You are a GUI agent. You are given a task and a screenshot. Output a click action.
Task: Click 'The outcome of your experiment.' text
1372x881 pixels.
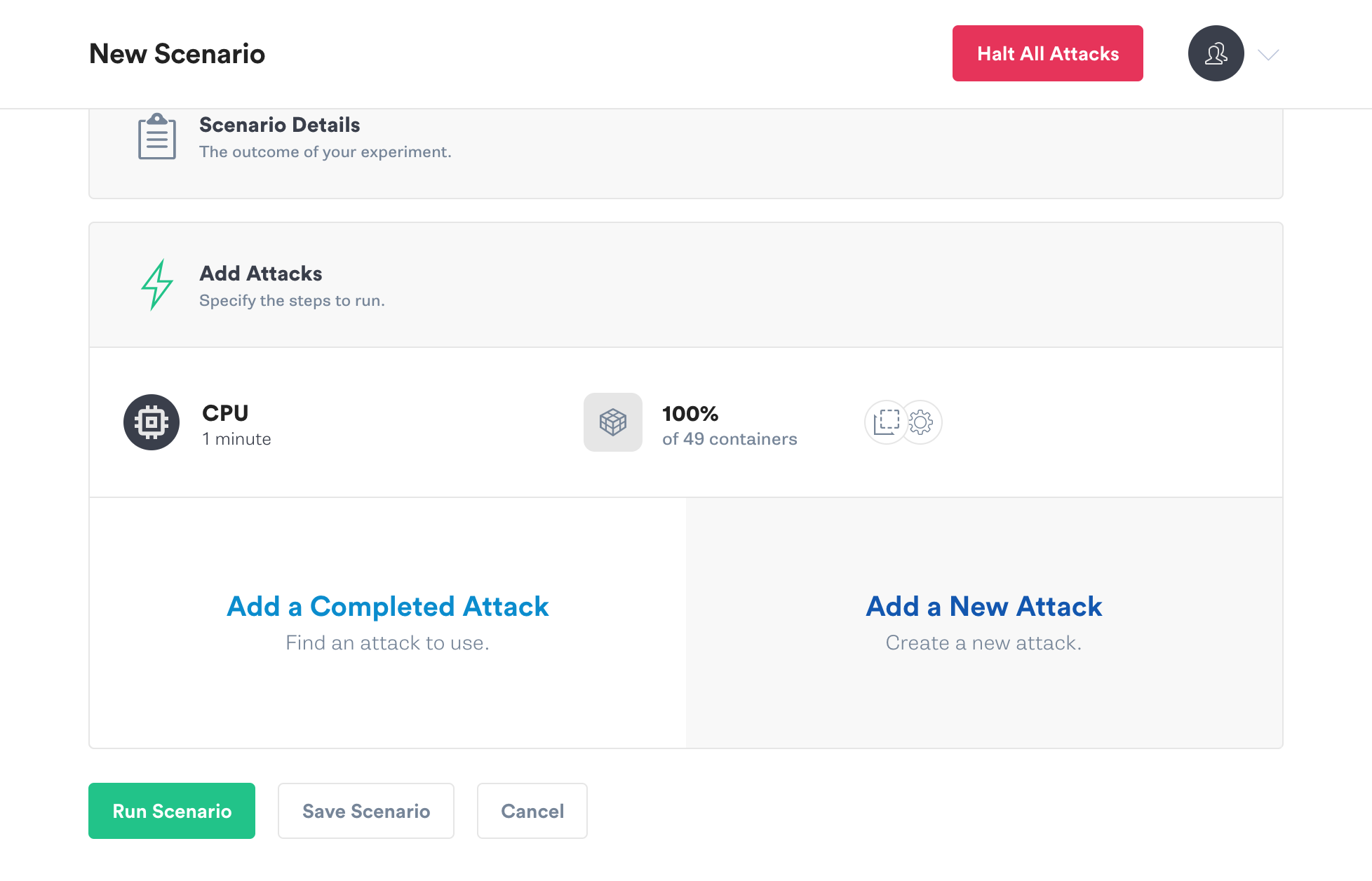[325, 152]
